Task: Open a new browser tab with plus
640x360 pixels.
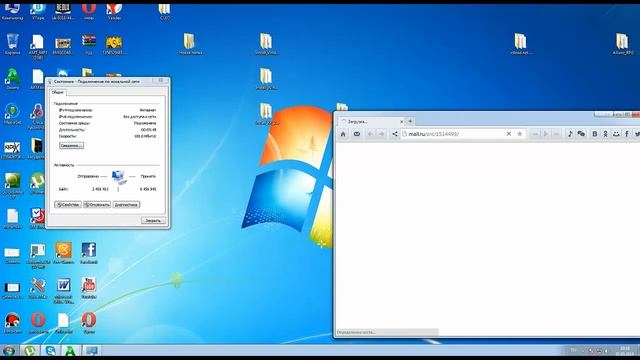Action: click(410, 121)
